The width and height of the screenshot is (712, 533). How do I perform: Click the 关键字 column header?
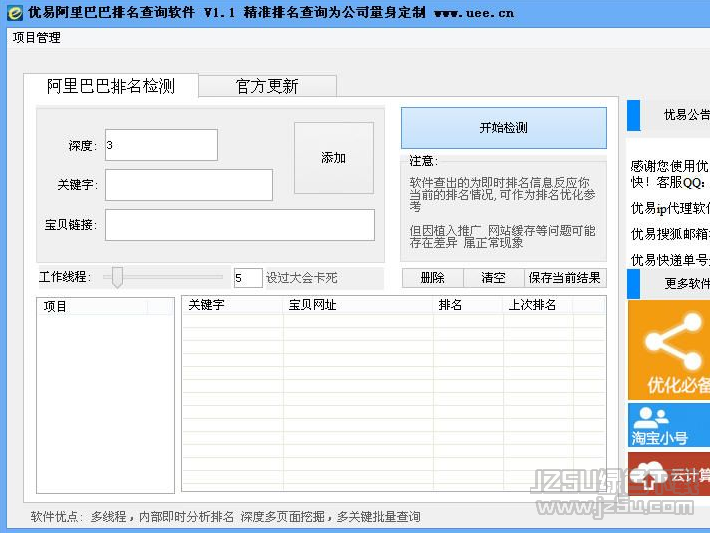(x=233, y=305)
